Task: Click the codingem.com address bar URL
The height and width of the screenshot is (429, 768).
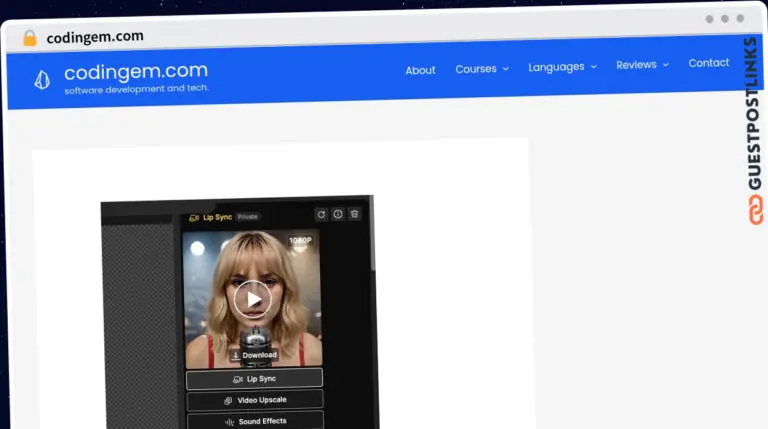Action: tap(95, 37)
